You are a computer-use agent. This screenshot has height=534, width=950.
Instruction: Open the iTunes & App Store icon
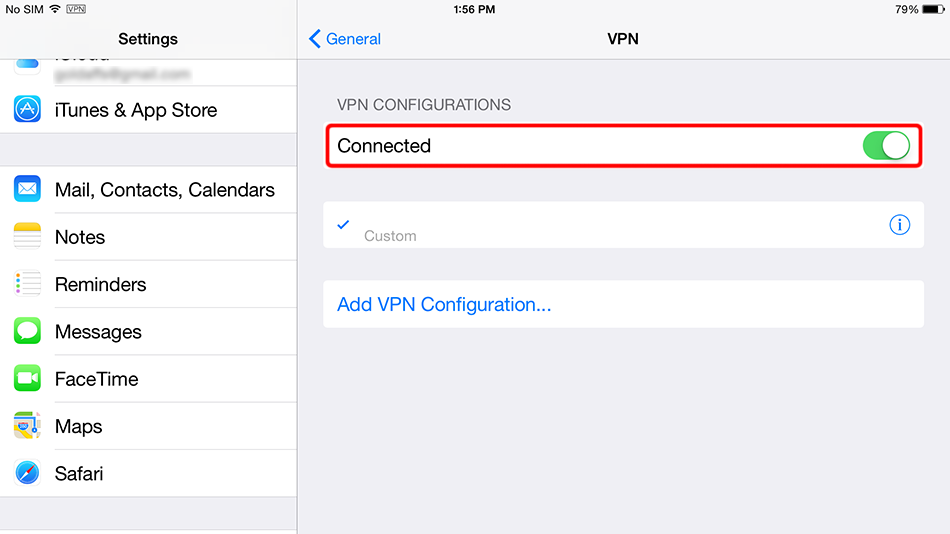27,110
